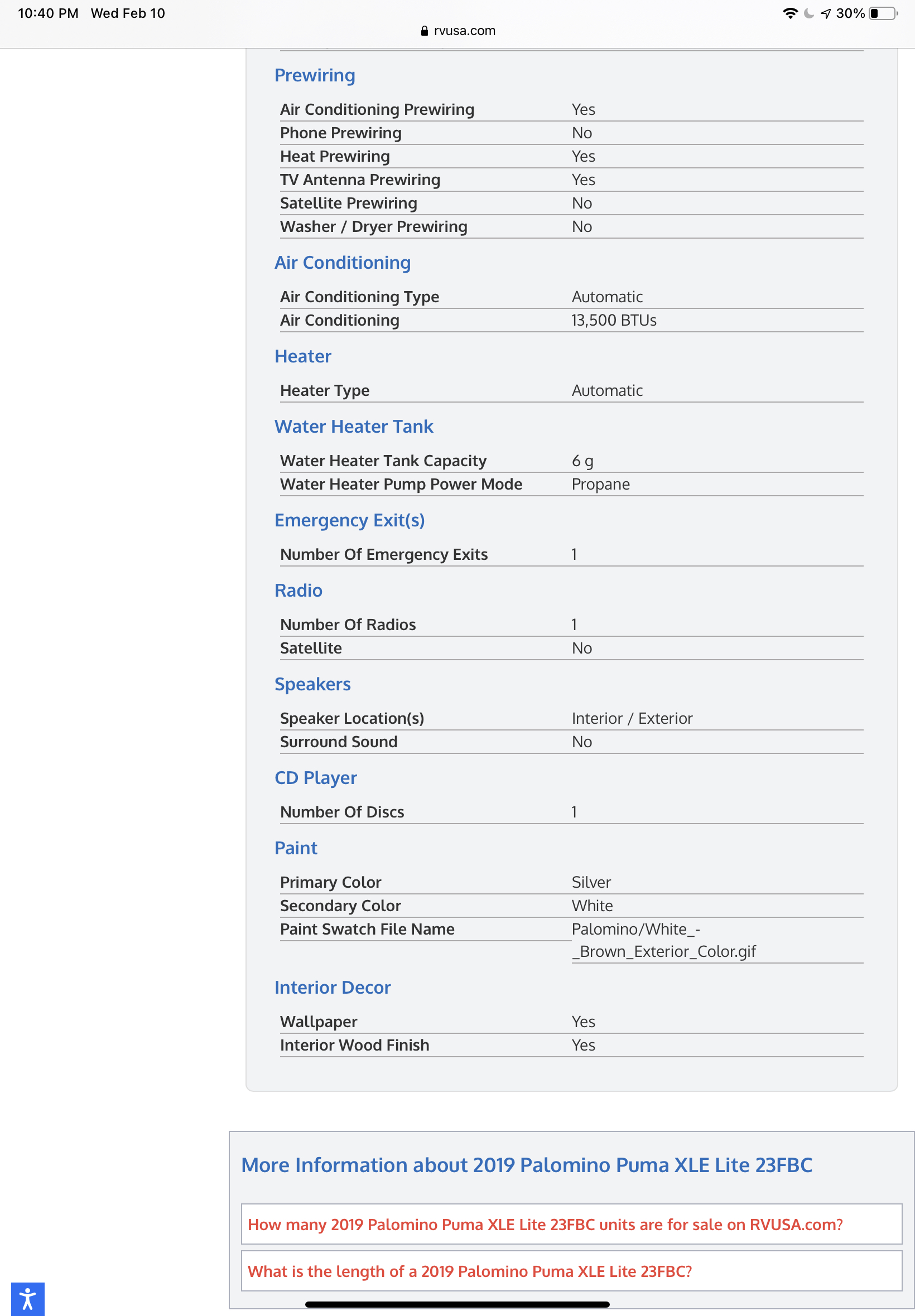Select the Emergency Exit(s) heading
The image size is (915, 1316).
point(350,520)
